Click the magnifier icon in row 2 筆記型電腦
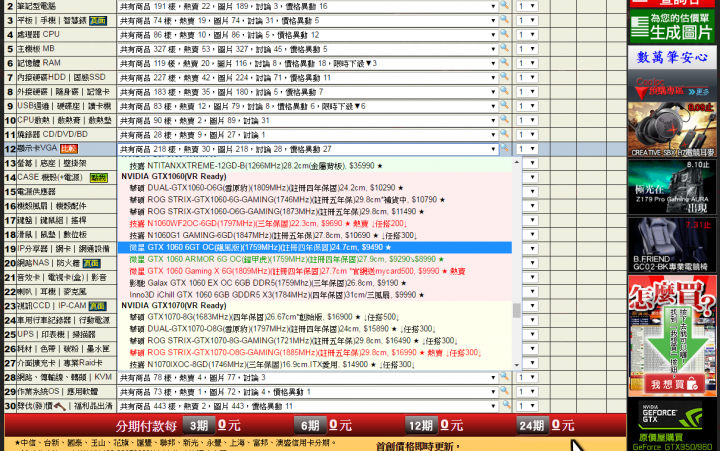Viewport: 720px width, 451px height. point(504,6)
